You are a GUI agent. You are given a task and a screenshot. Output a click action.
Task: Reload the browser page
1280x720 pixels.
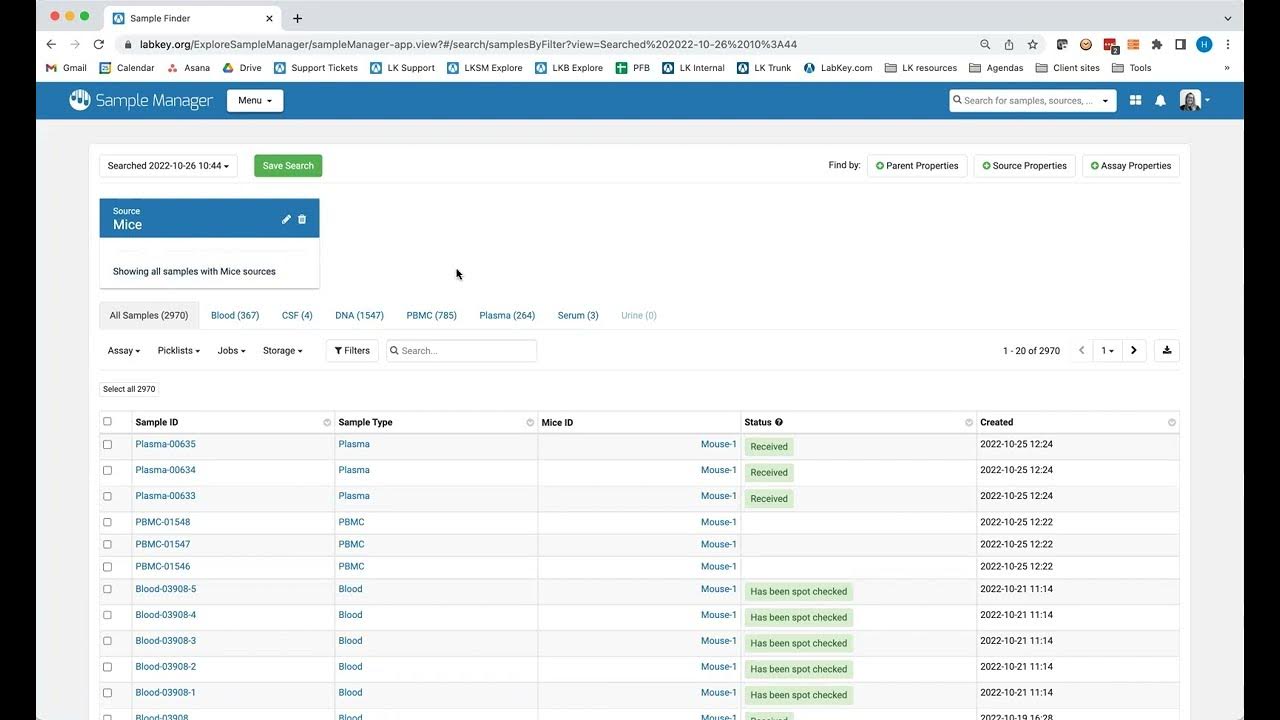[98, 44]
